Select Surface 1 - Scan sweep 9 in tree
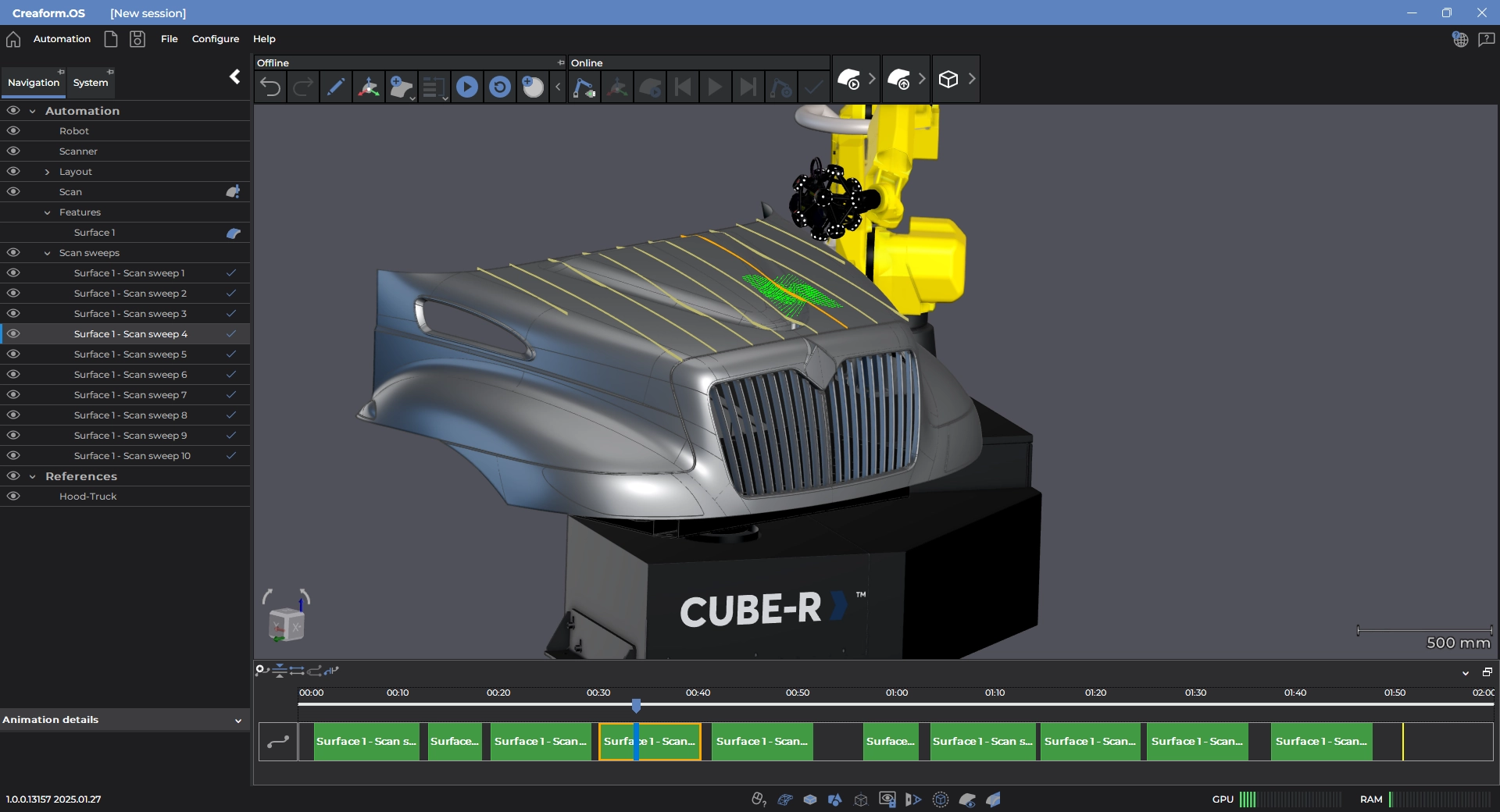1500x812 pixels. click(130, 436)
